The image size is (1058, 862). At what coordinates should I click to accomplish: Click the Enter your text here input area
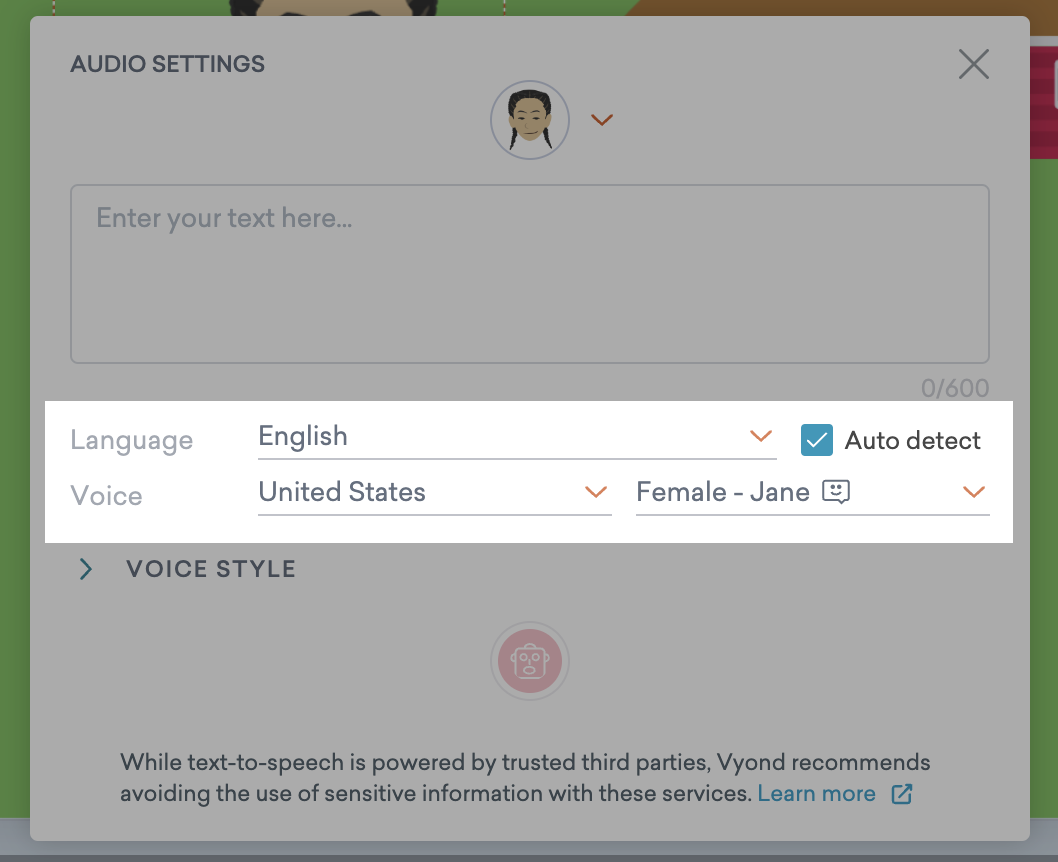[x=530, y=273]
